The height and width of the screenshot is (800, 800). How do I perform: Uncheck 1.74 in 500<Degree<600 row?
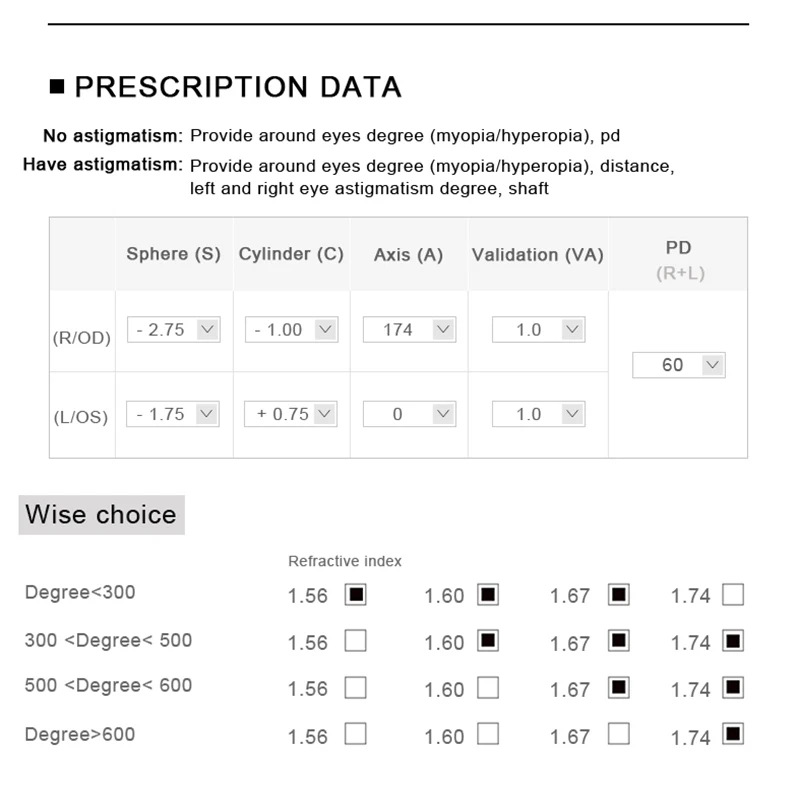pyautogui.click(x=733, y=688)
